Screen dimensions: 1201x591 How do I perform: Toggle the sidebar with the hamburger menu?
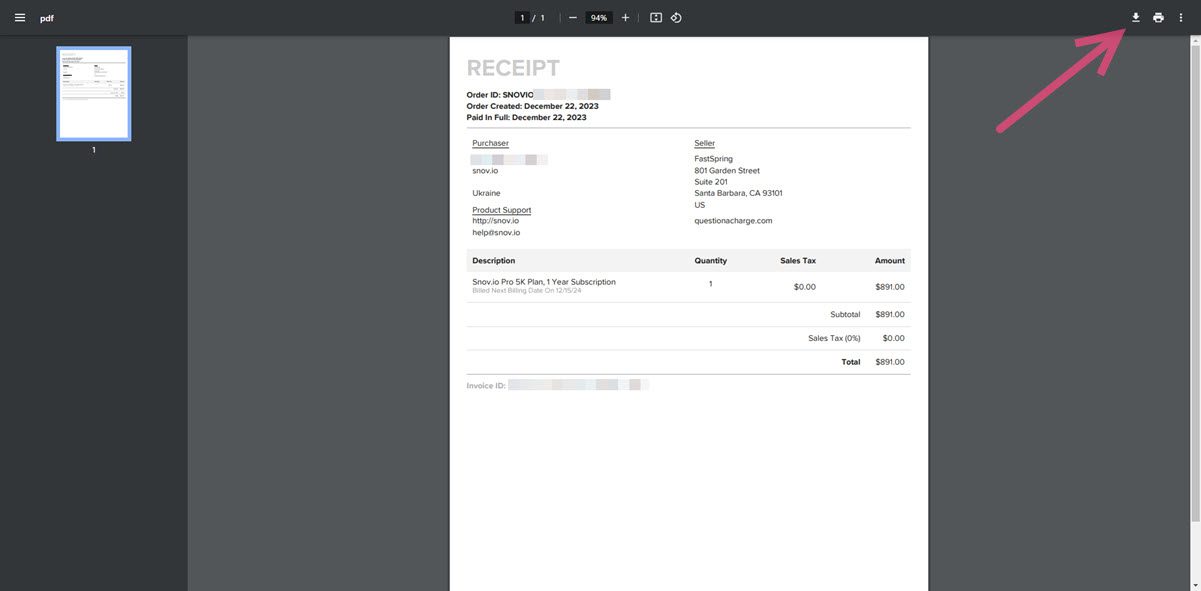coord(20,18)
